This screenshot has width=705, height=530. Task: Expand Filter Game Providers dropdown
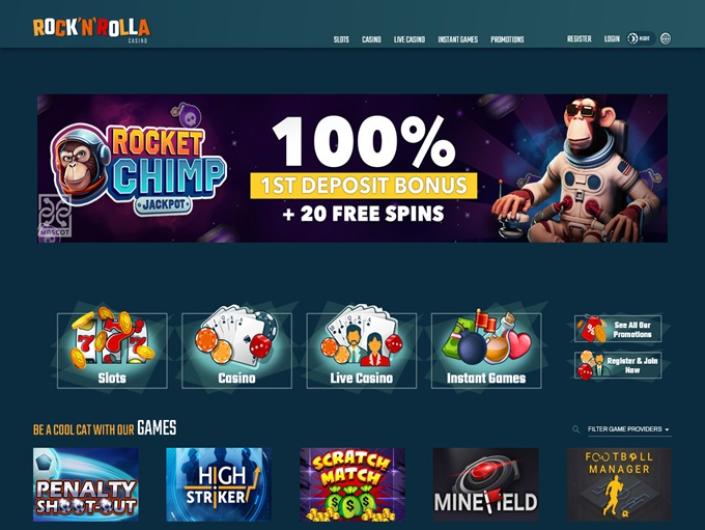pyautogui.click(x=629, y=429)
